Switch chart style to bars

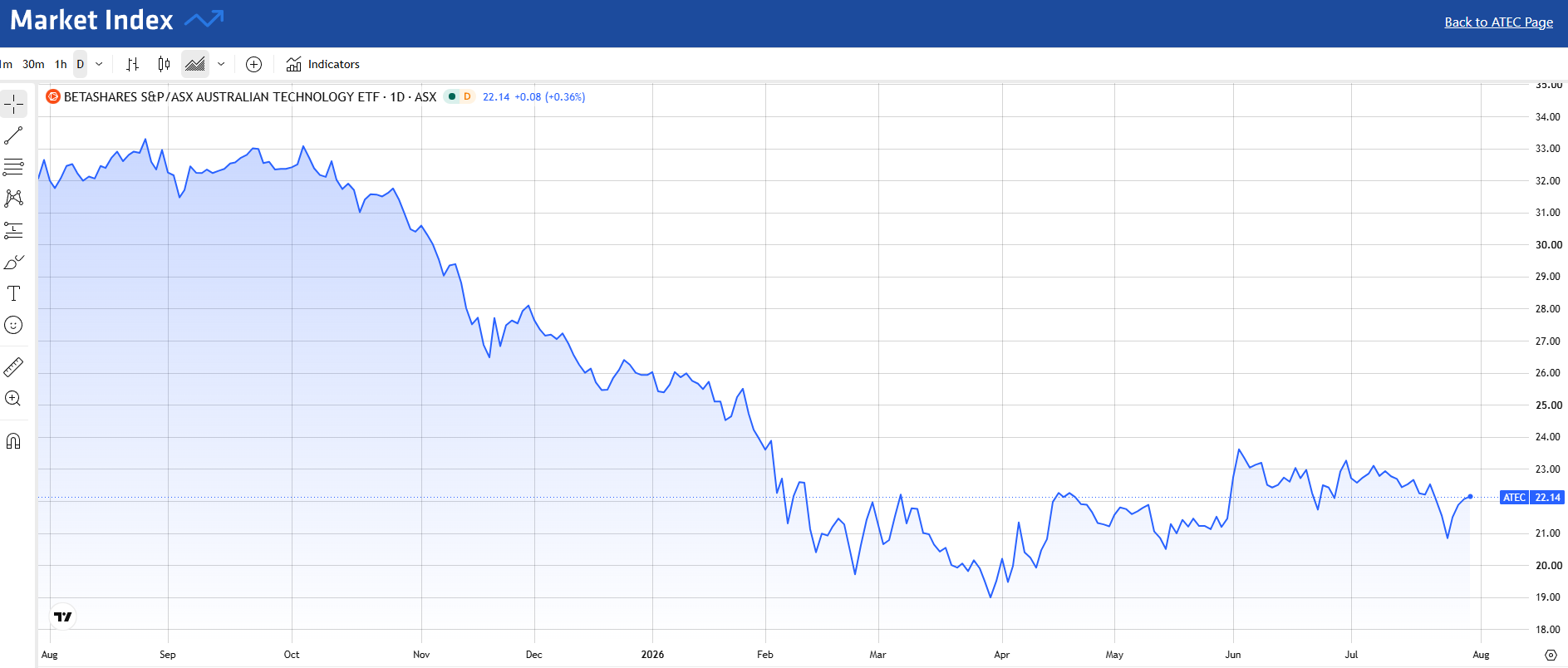click(x=132, y=64)
